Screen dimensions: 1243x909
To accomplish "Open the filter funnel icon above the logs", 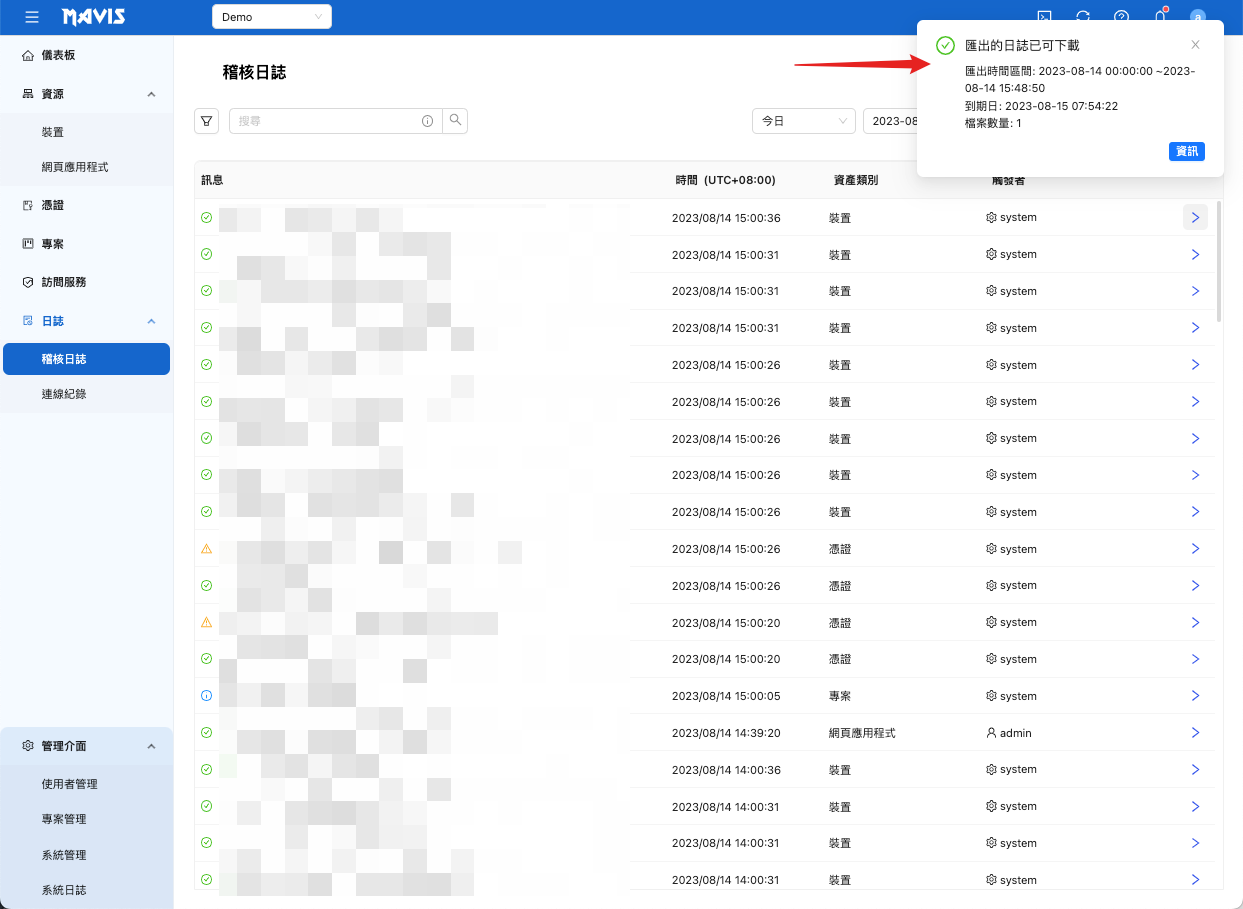I will coord(206,120).
